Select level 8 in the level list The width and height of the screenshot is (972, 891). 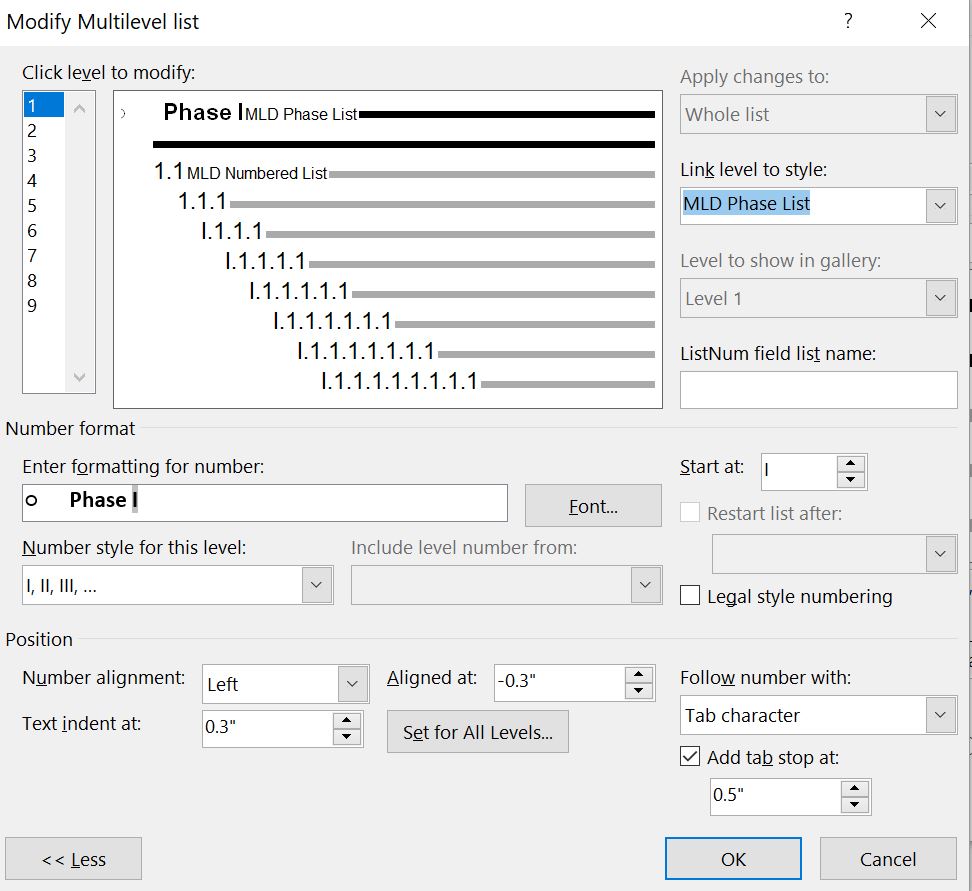coord(43,281)
